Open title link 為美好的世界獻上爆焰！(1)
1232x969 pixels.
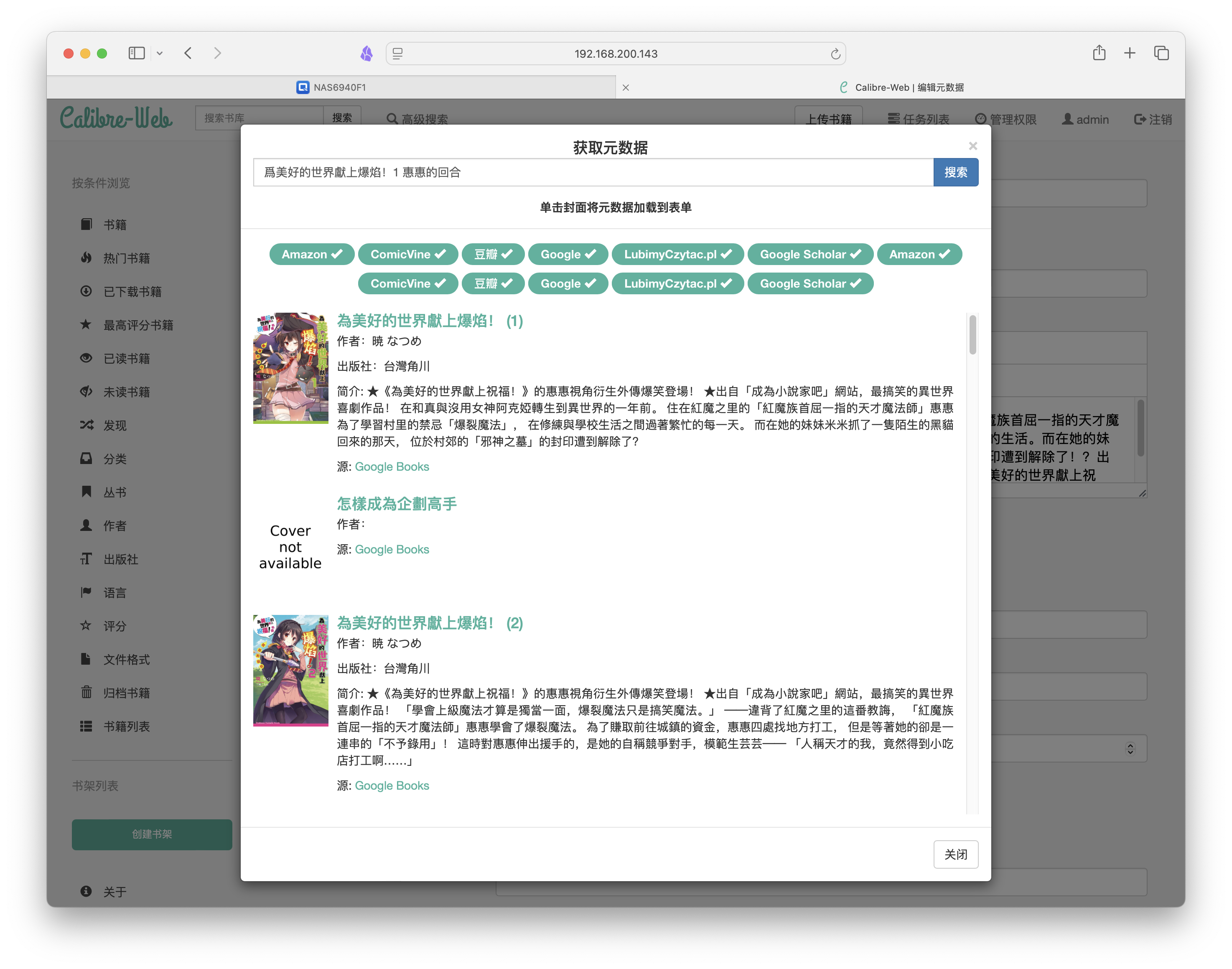point(429,321)
